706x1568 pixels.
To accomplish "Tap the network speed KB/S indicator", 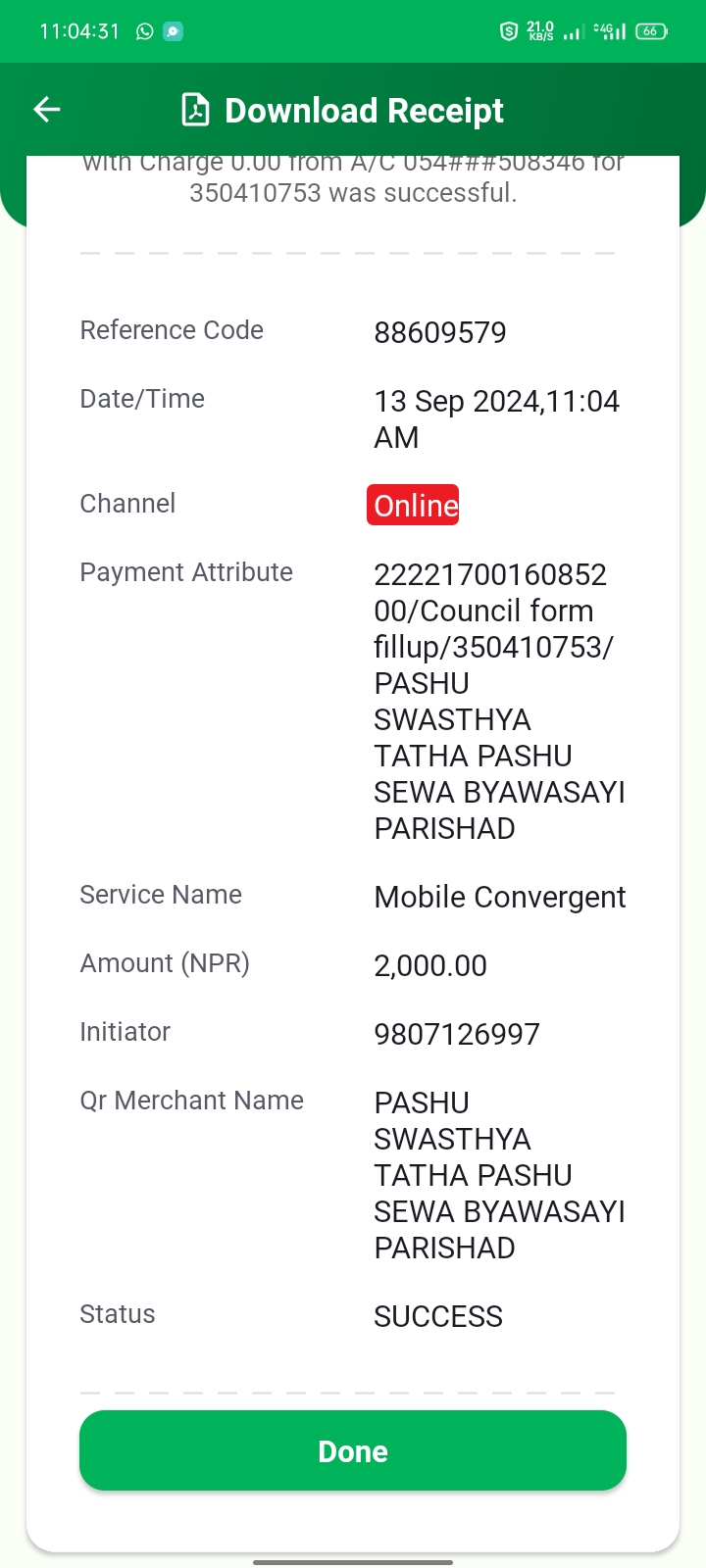I will click(x=540, y=31).
